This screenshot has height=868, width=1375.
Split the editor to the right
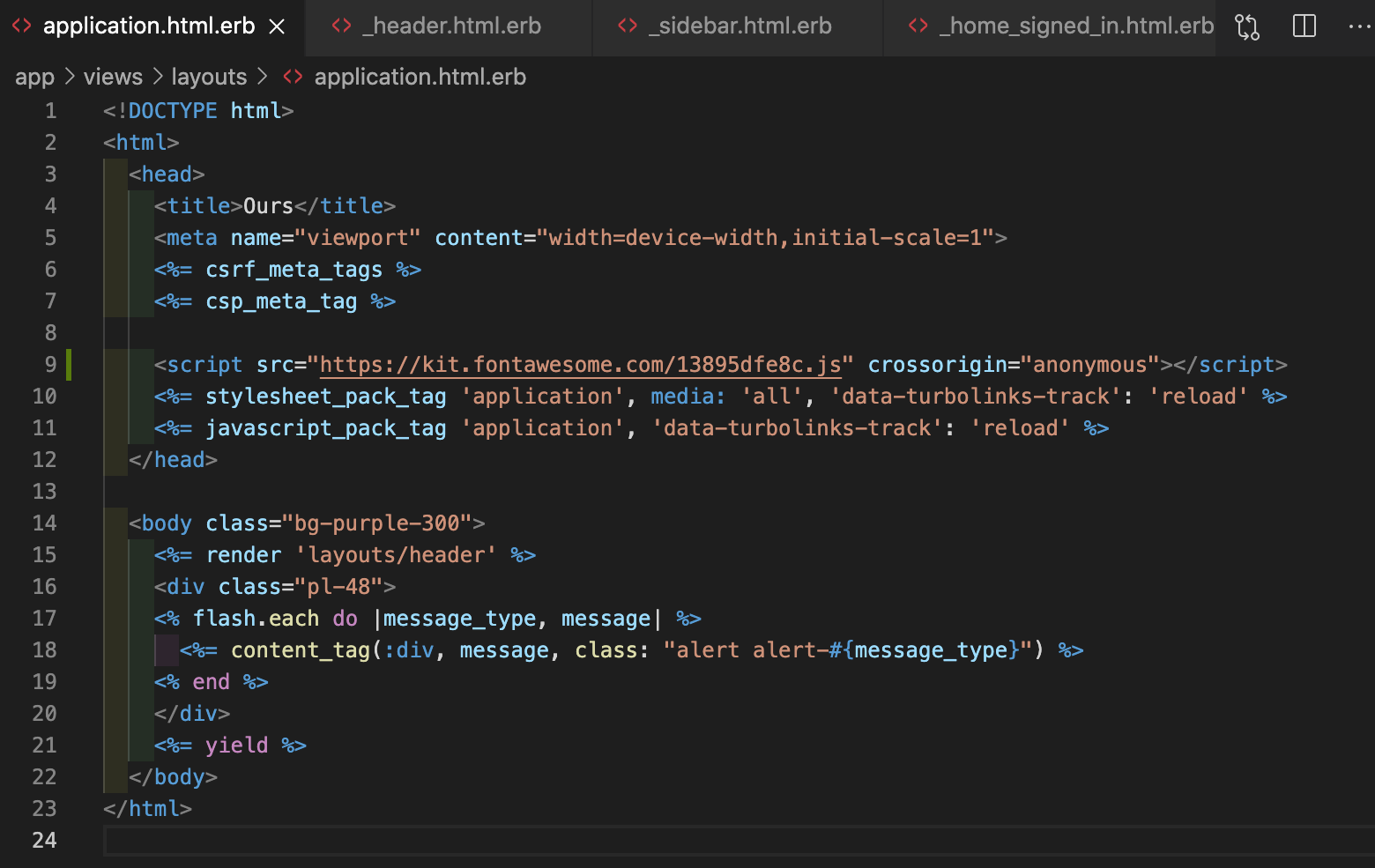click(x=1304, y=26)
